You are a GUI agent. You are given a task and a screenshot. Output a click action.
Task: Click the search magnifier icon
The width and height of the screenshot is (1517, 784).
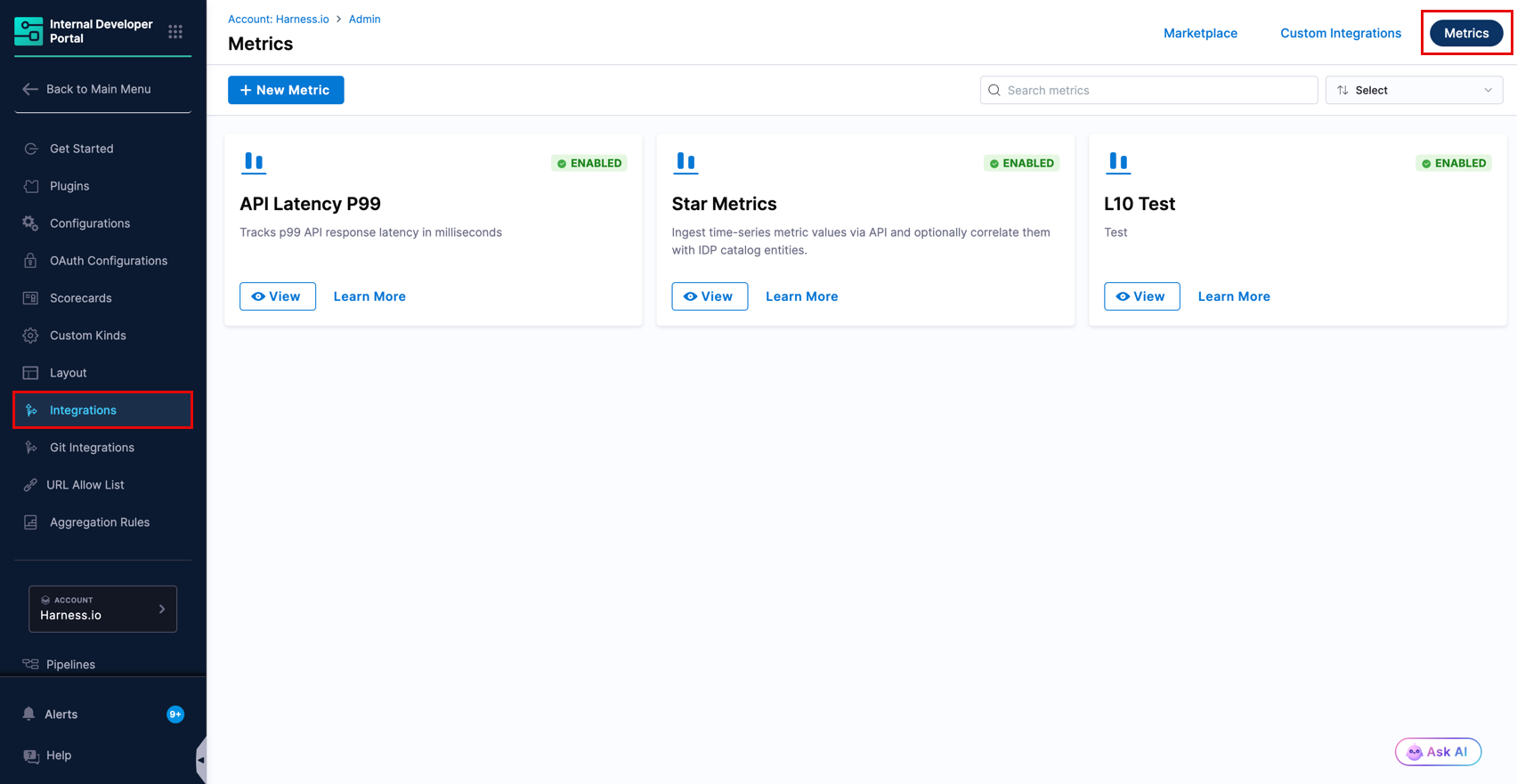994,90
